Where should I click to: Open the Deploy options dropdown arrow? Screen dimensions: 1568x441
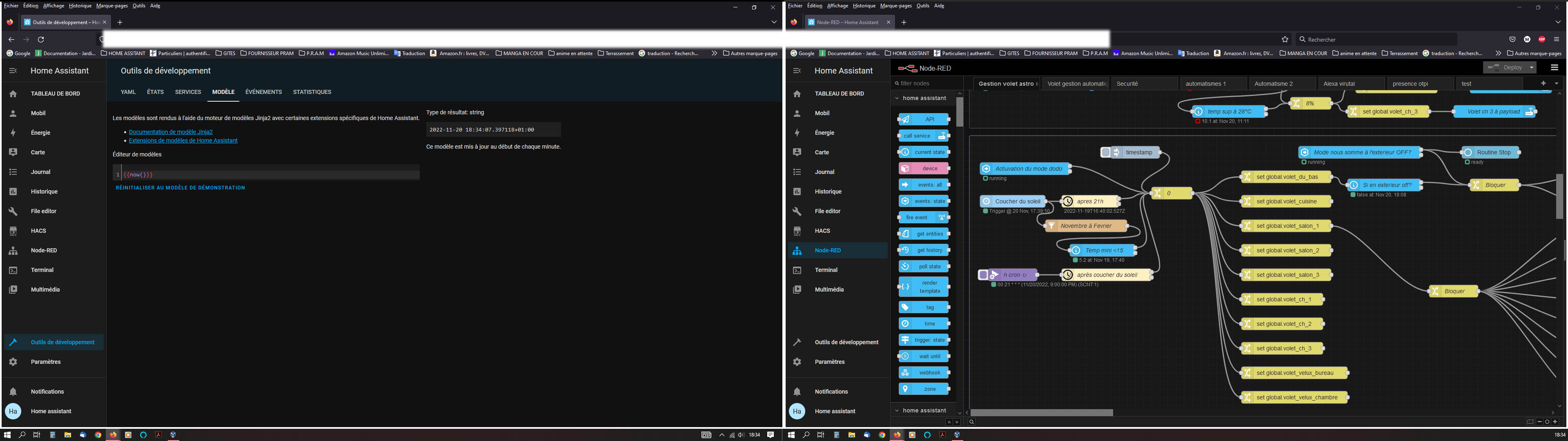pos(1532,68)
